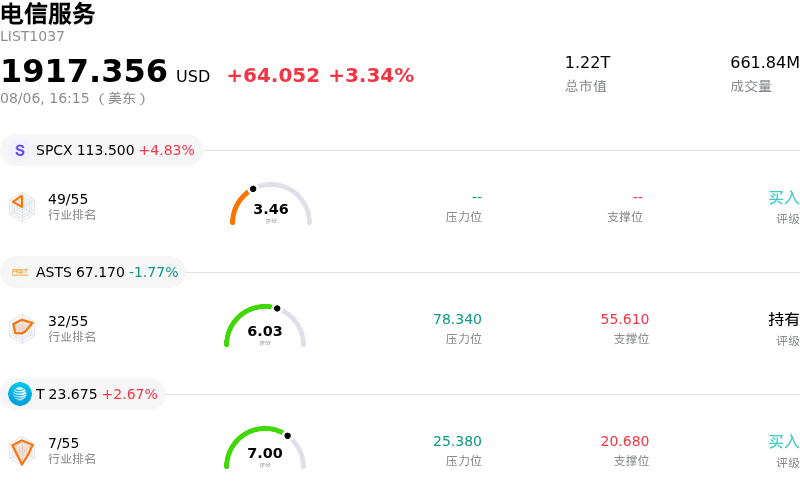
Task: Click ASTS support level 55.610
Action: click(624, 319)
